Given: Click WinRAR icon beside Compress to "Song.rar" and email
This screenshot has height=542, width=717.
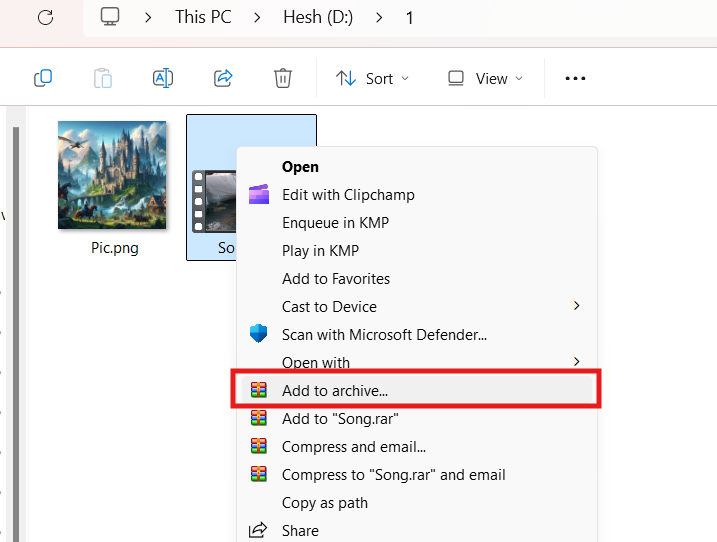Looking at the screenshot, I should pos(259,474).
